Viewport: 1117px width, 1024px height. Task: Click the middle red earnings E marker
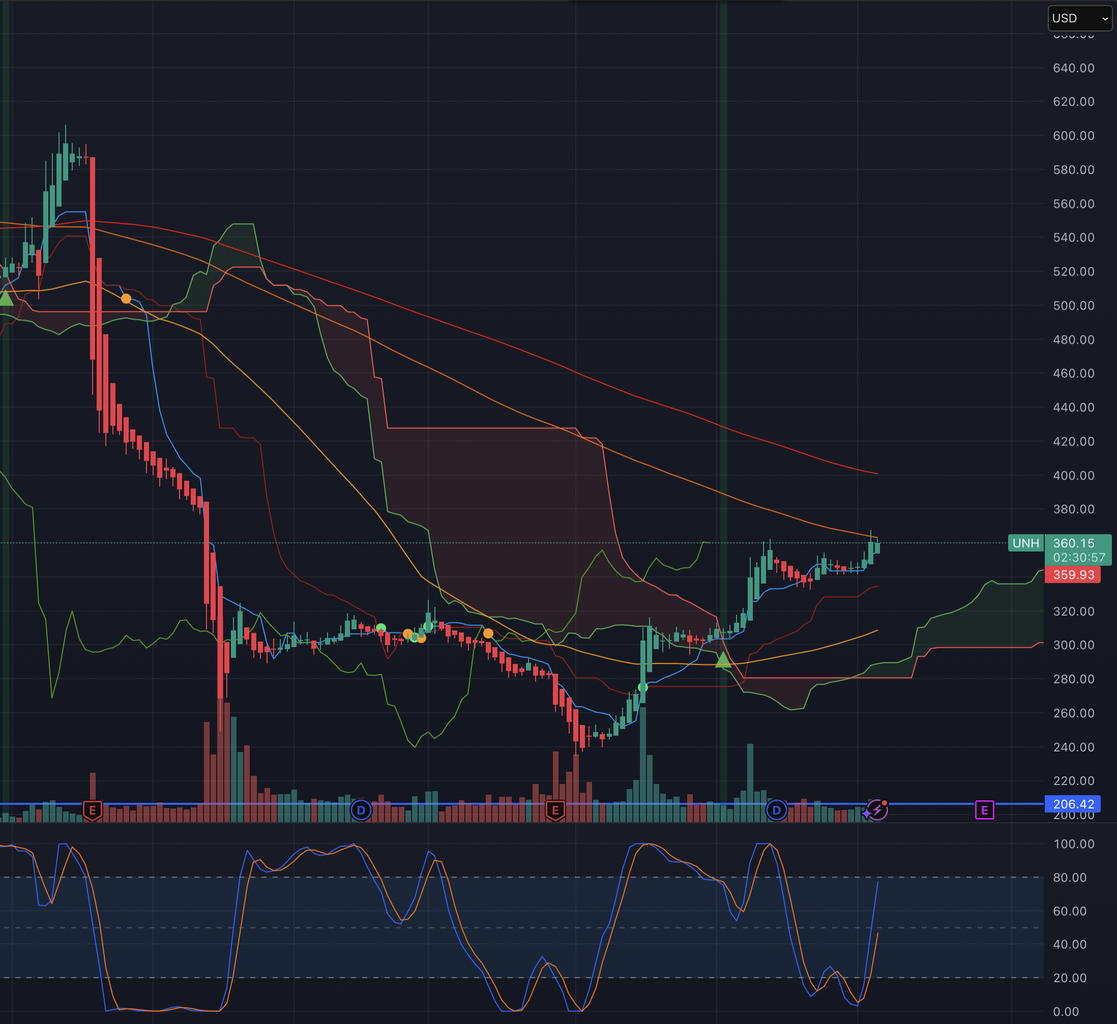[555, 809]
